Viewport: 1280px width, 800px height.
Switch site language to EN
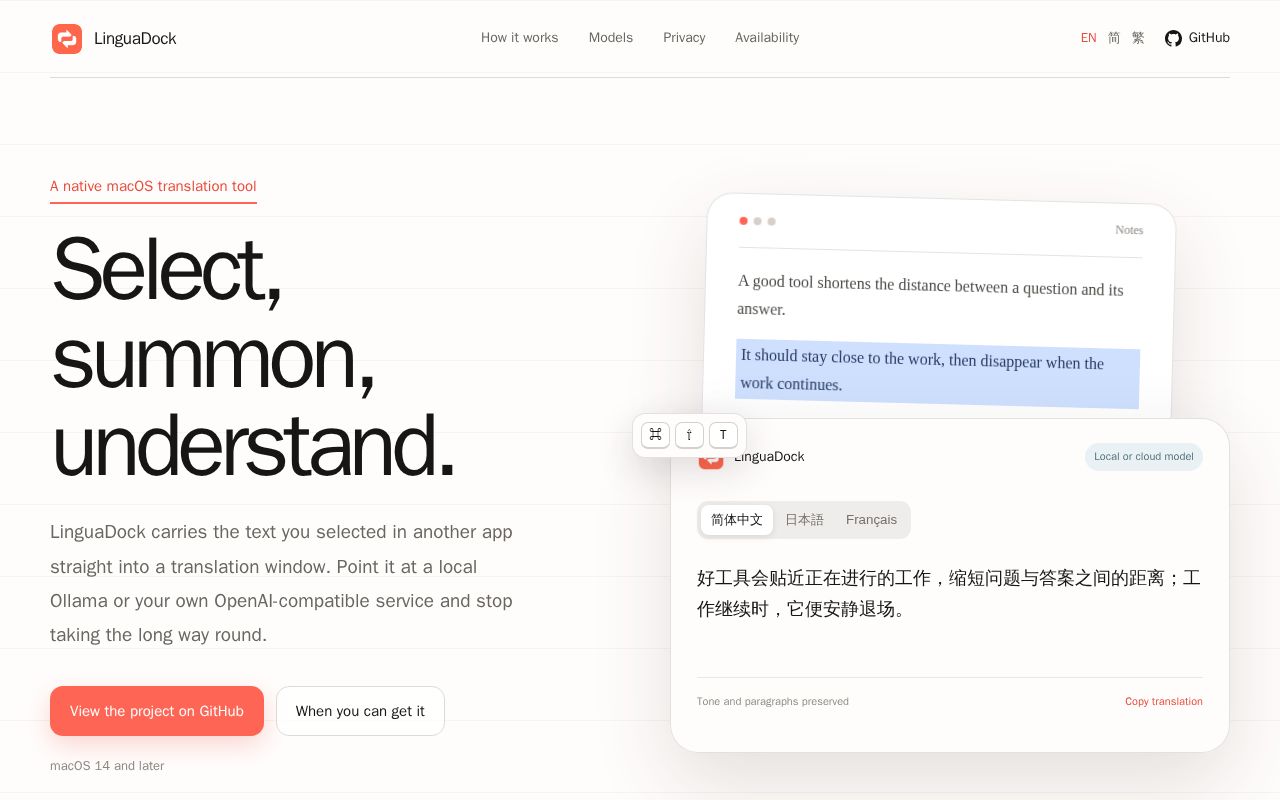(1088, 38)
